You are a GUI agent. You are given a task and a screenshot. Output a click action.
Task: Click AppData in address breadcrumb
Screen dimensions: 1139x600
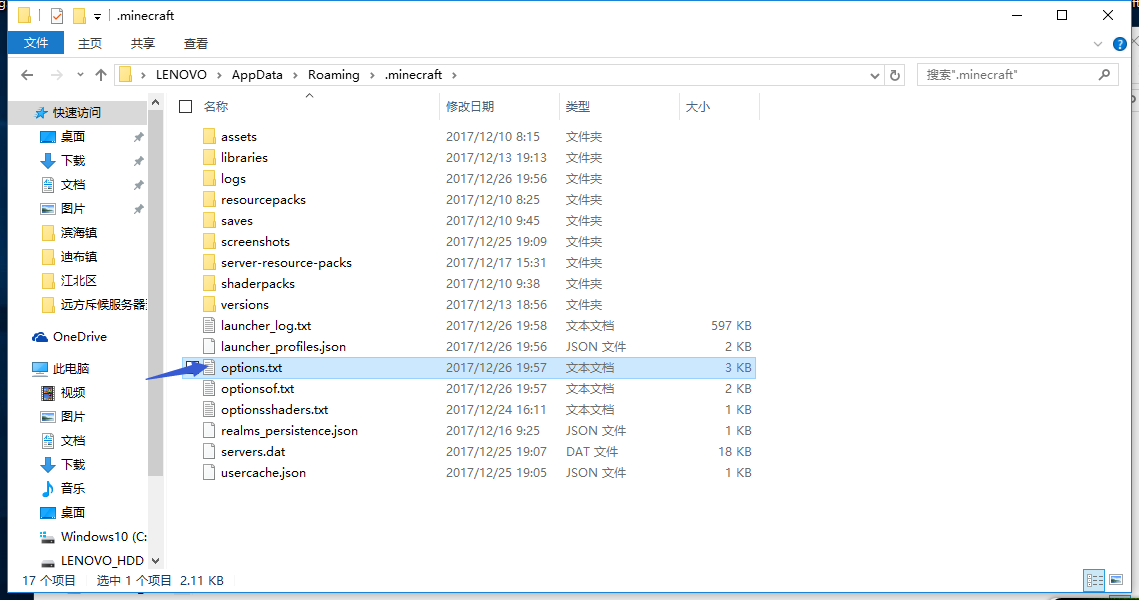pos(257,75)
